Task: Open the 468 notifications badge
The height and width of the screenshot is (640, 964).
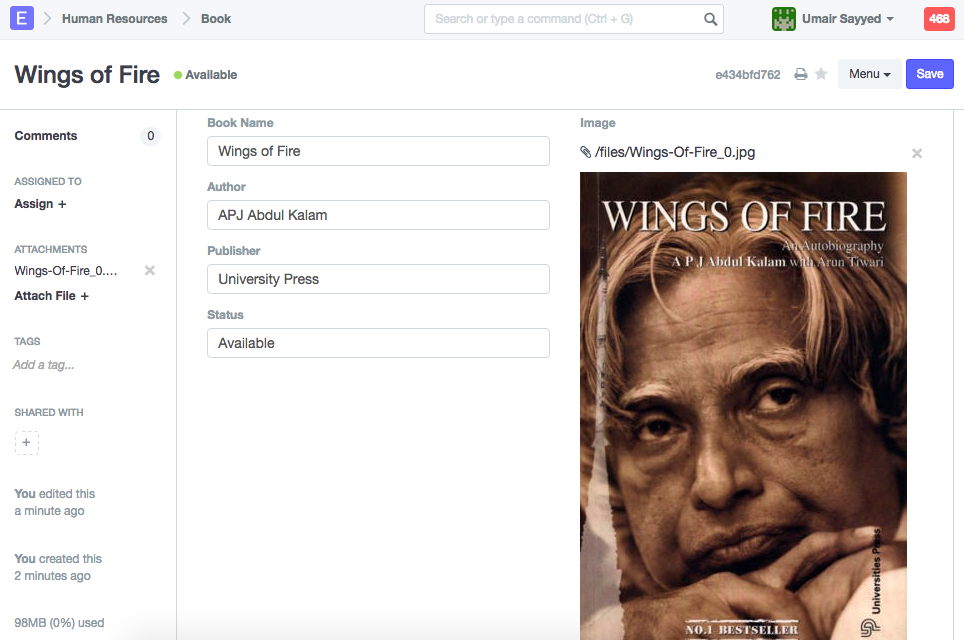Action: [x=939, y=19]
